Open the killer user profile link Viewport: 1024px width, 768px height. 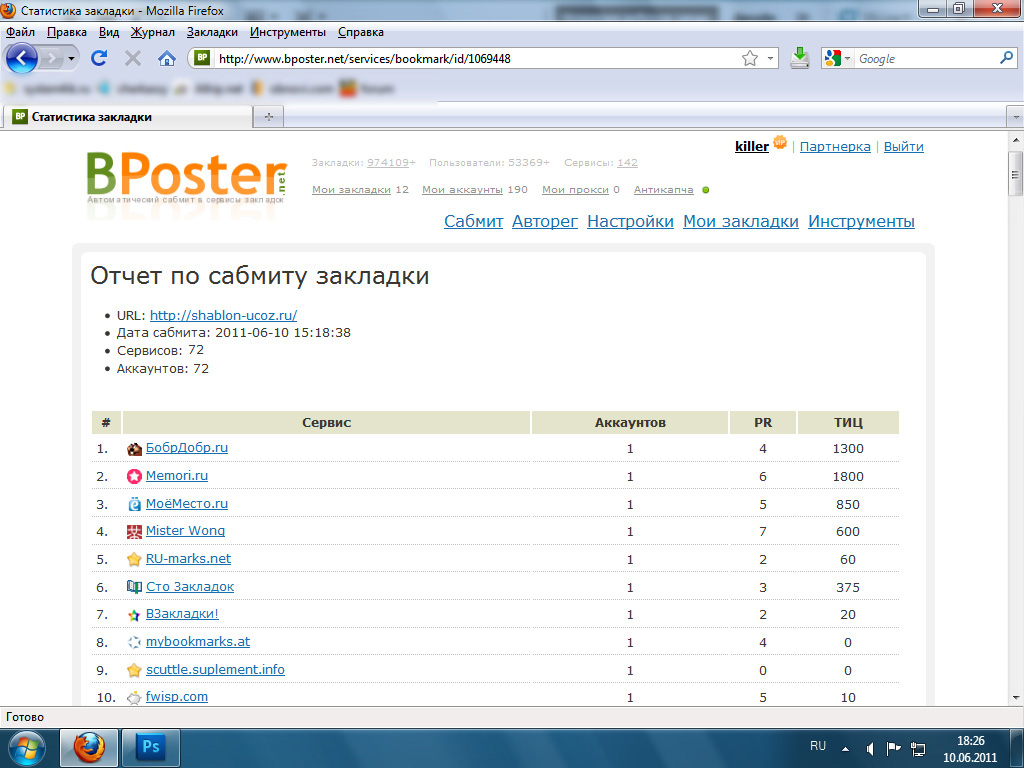(752, 146)
